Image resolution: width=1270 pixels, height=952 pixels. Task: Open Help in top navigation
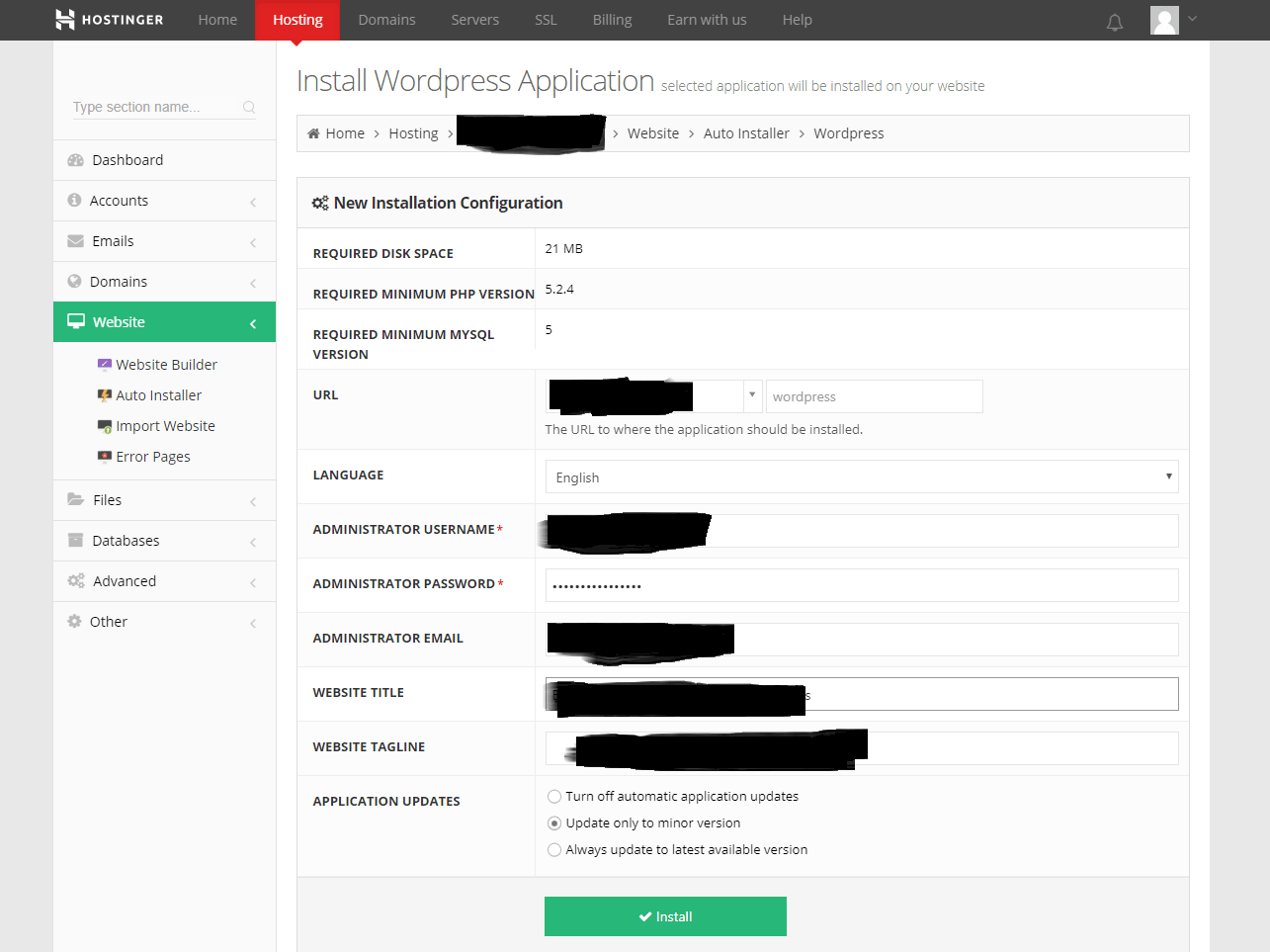tap(798, 20)
